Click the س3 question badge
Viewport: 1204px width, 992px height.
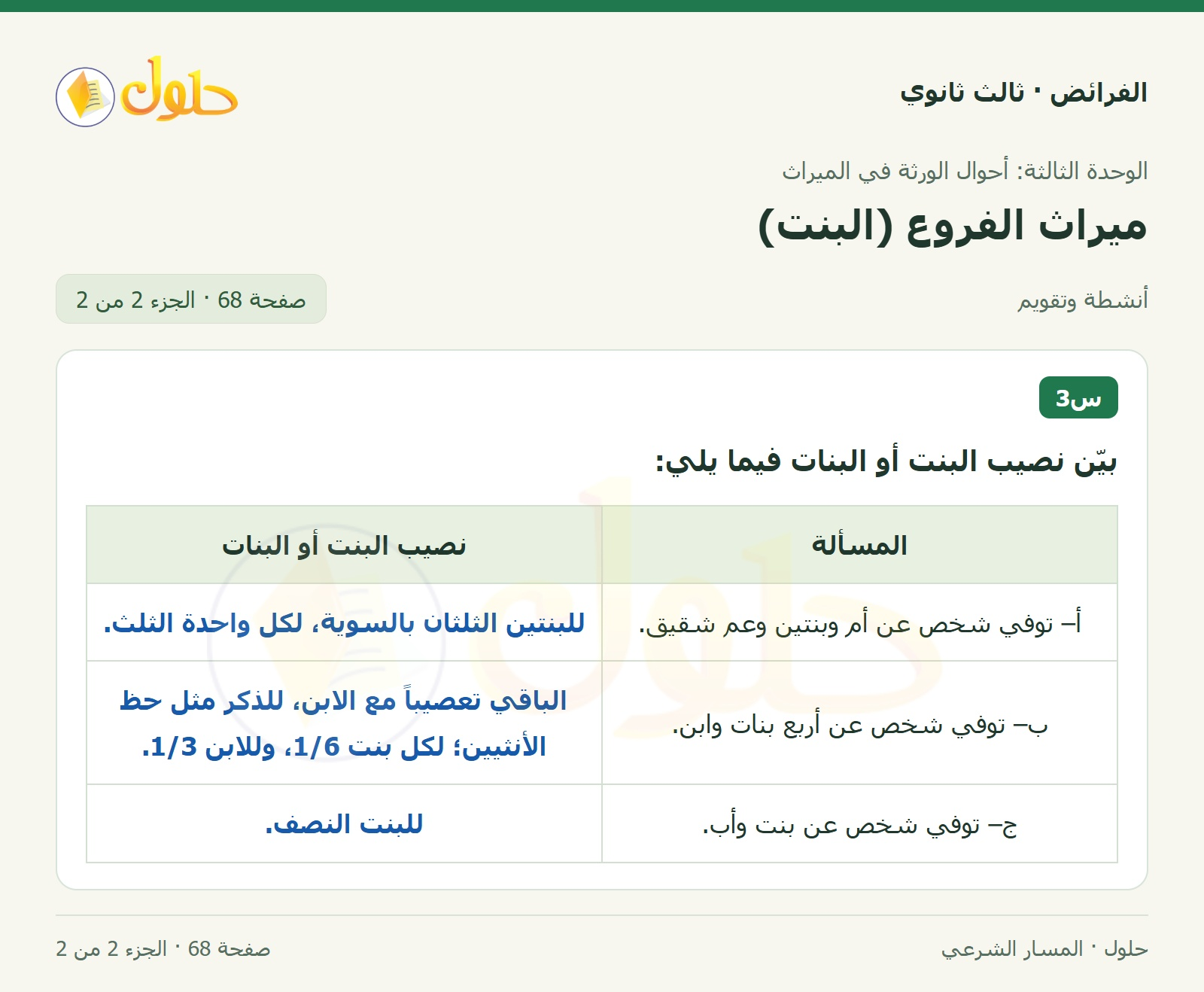[1078, 397]
